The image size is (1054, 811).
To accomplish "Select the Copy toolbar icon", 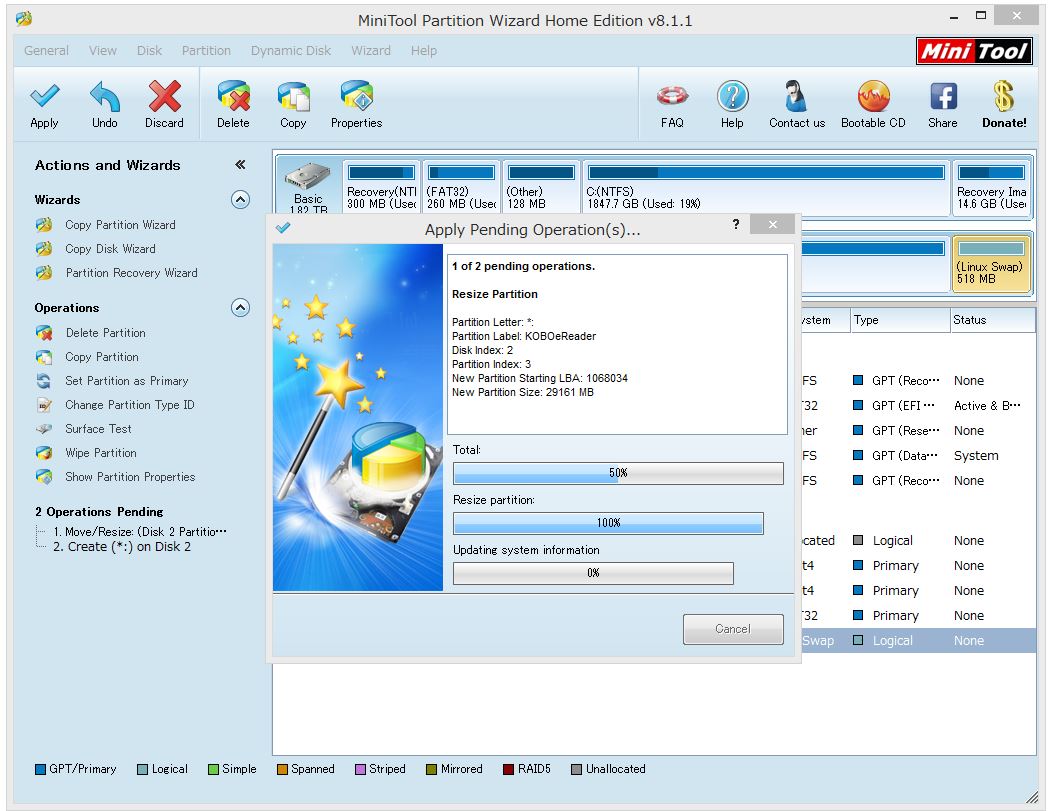I will (x=294, y=96).
